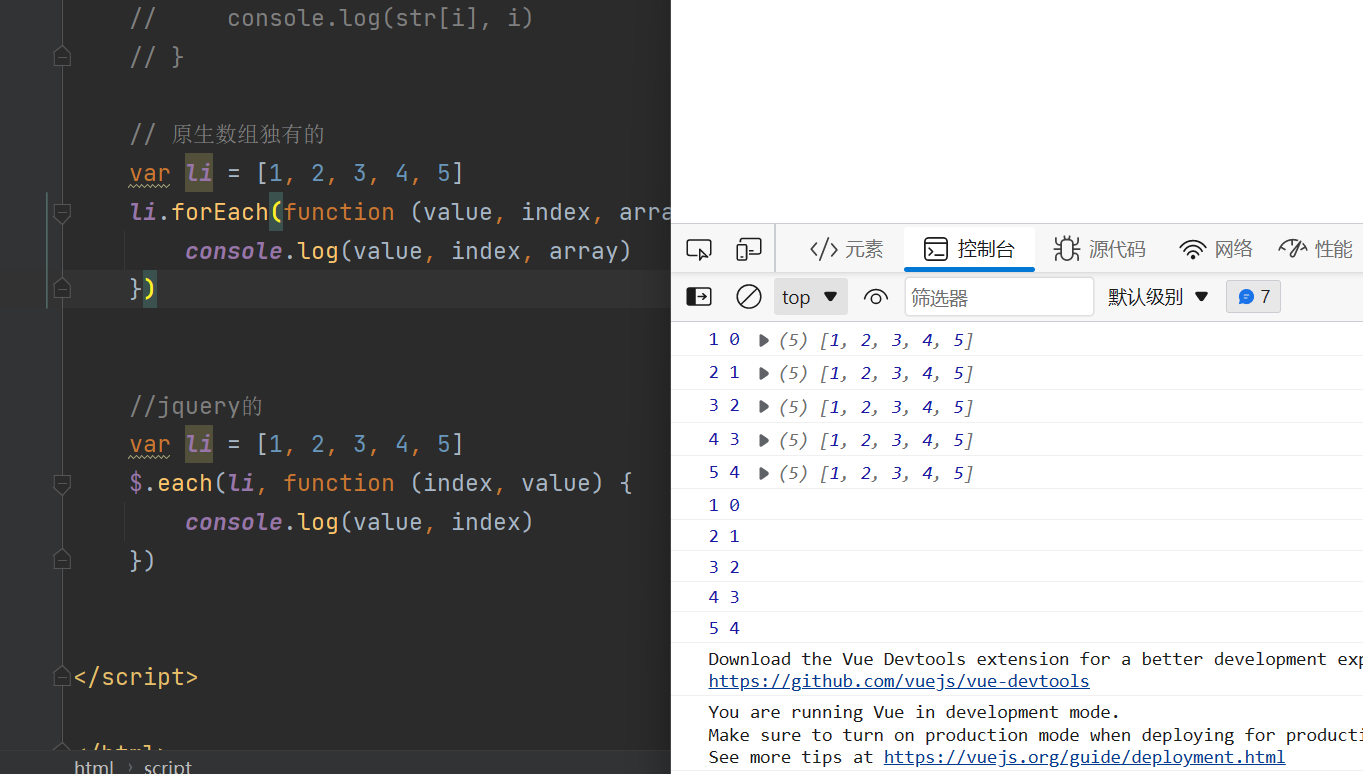Click the plain console output row 3 2

(1017, 567)
